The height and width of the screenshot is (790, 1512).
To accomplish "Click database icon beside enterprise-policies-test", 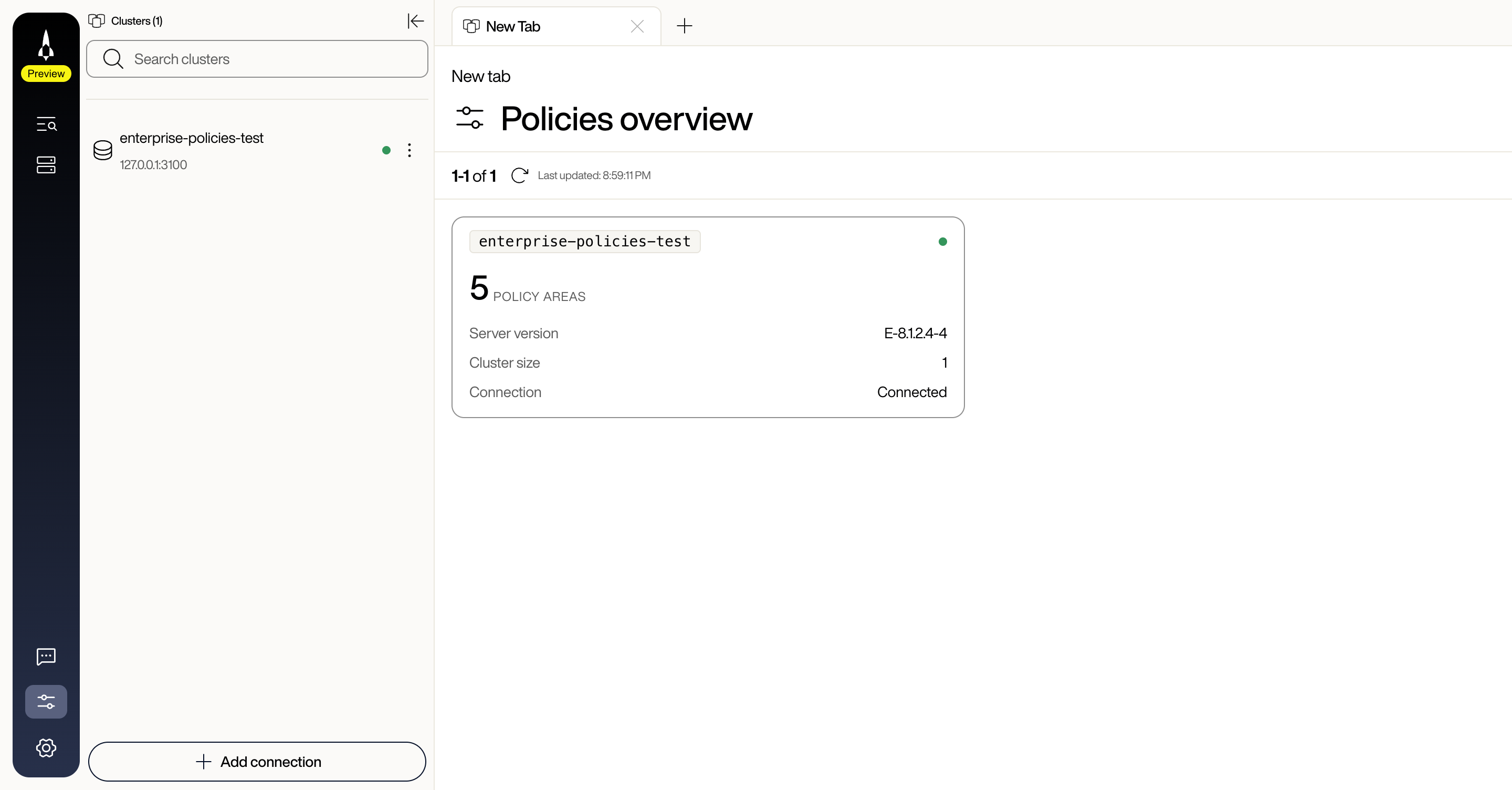I will coord(103,150).
